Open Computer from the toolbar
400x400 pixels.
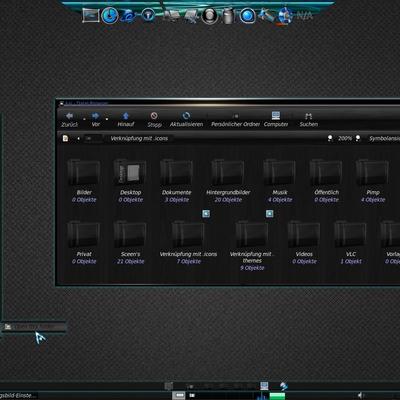pos(276,119)
